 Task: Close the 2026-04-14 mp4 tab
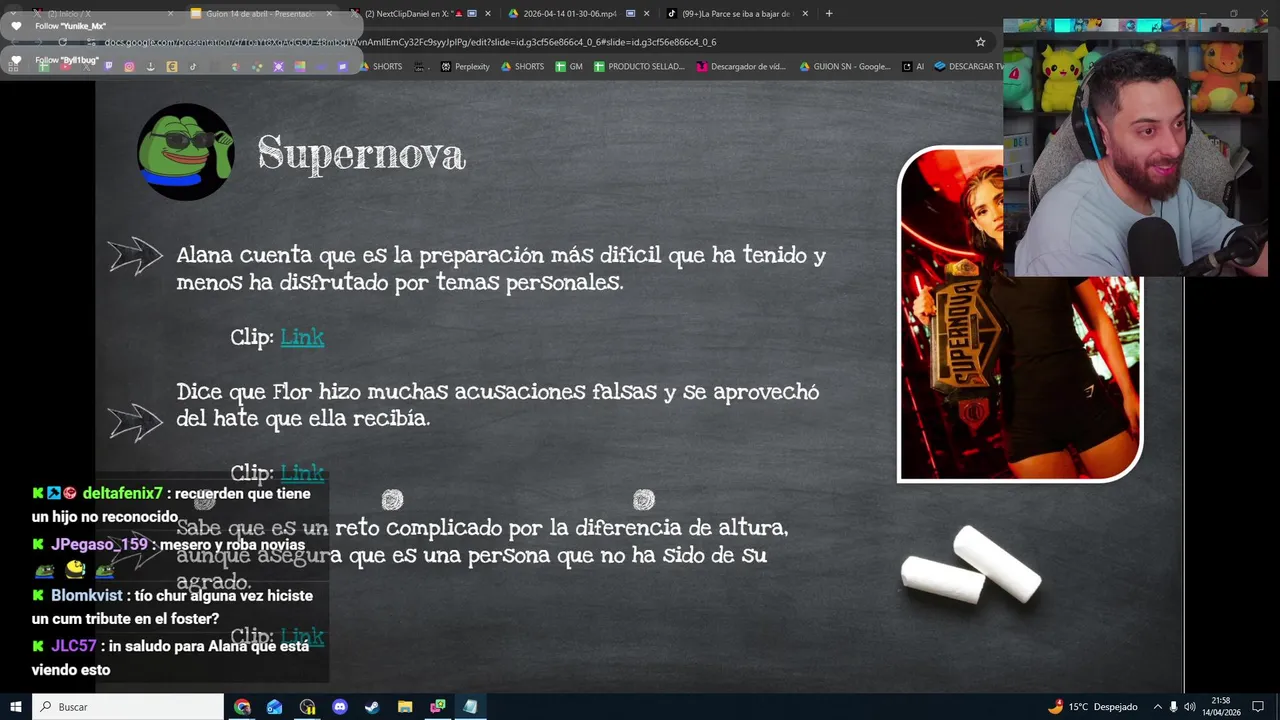tap(646, 13)
